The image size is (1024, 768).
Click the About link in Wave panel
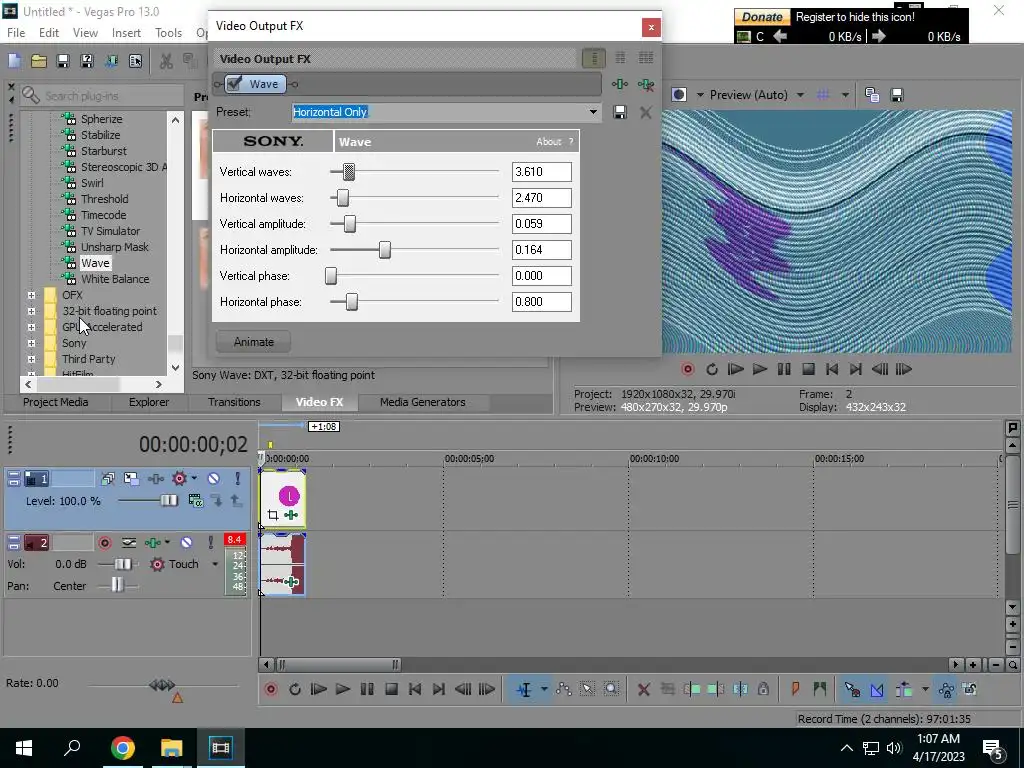(549, 142)
